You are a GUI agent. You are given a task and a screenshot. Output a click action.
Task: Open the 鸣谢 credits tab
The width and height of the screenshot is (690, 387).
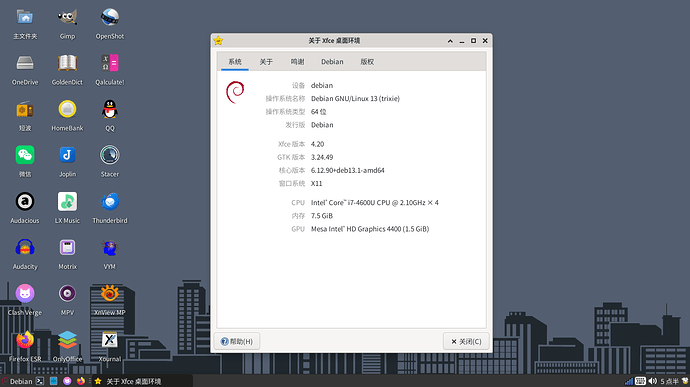pyautogui.click(x=297, y=62)
